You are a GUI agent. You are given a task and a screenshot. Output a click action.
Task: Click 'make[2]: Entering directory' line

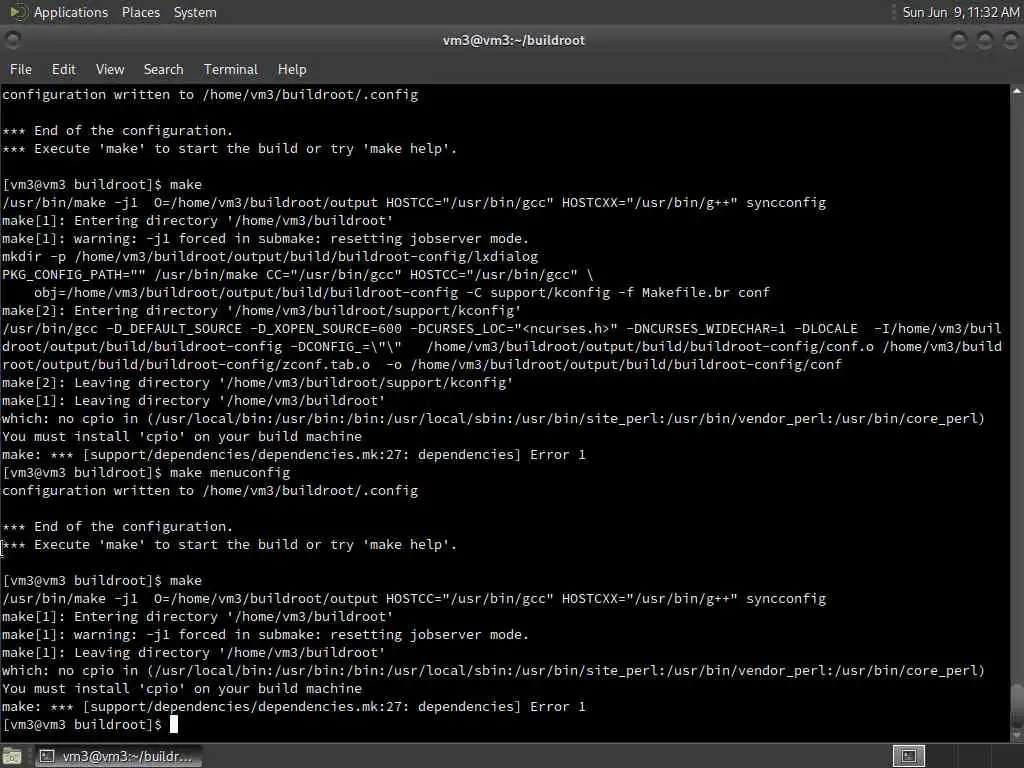pos(261,310)
